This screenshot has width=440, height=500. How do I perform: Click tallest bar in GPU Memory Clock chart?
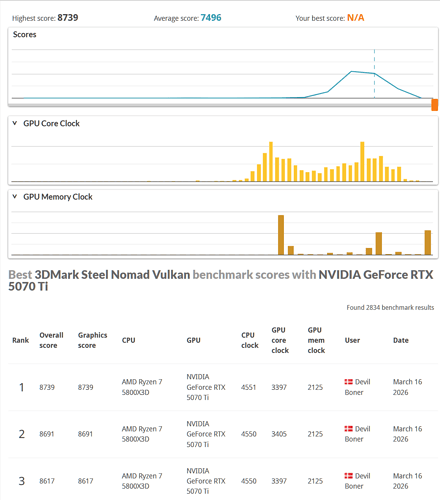coord(281,235)
